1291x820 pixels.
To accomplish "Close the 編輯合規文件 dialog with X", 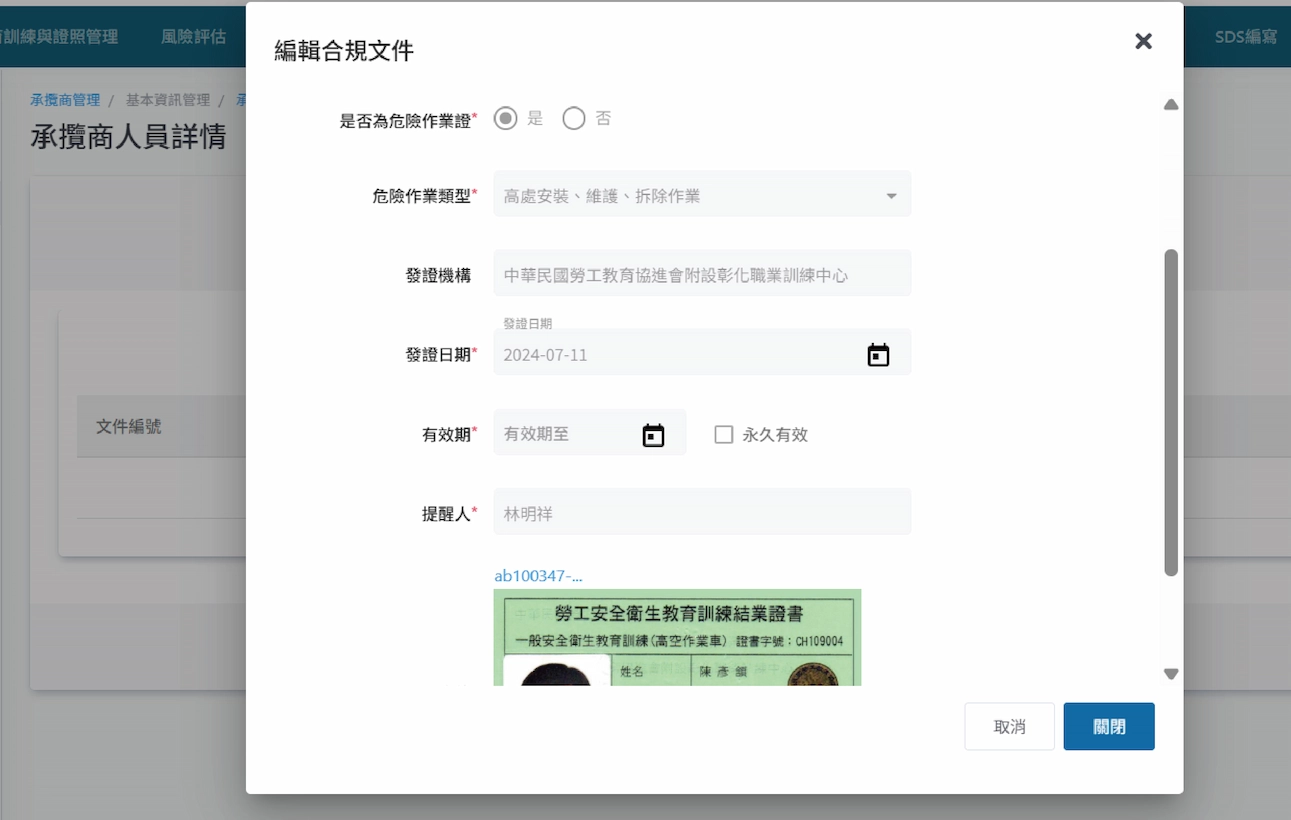I will [x=1143, y=41].
